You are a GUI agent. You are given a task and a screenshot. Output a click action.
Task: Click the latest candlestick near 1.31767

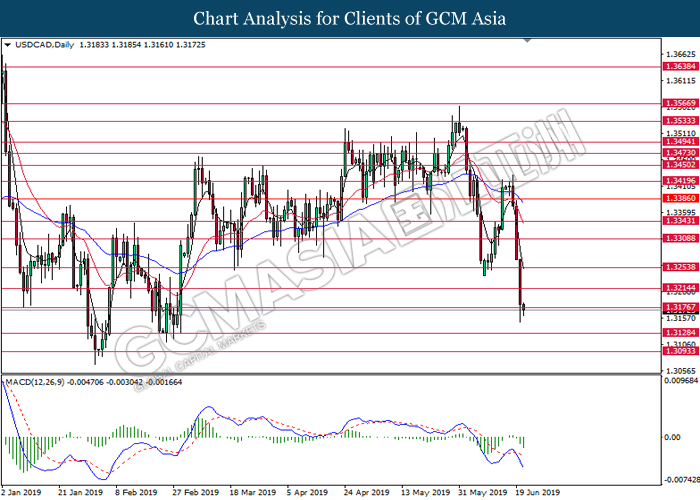pyautogui.click(x=524, y=308)
